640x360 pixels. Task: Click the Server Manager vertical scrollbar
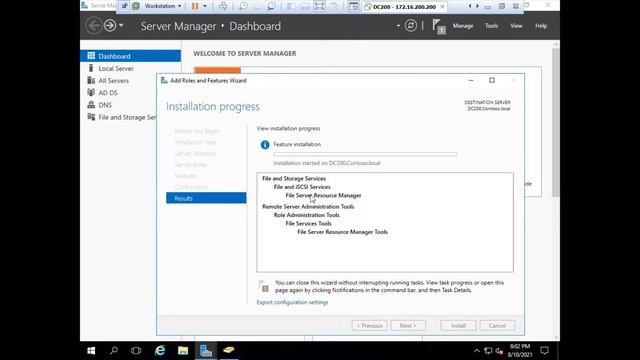click(x=556, y=122)
